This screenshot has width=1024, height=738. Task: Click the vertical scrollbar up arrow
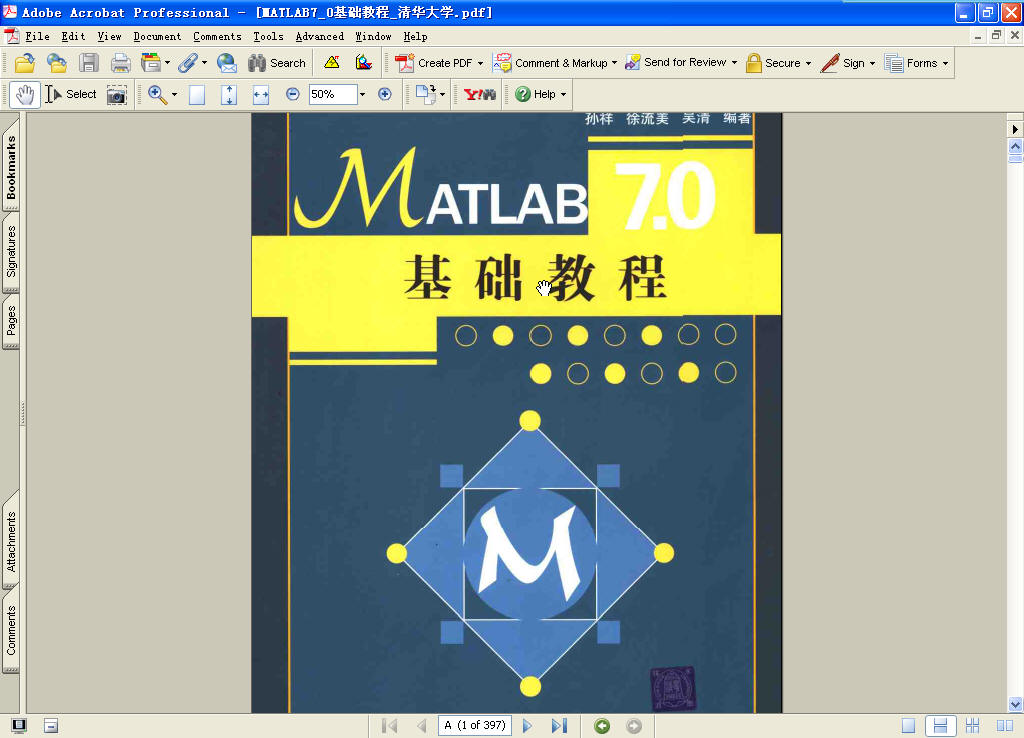point(1015,146)
